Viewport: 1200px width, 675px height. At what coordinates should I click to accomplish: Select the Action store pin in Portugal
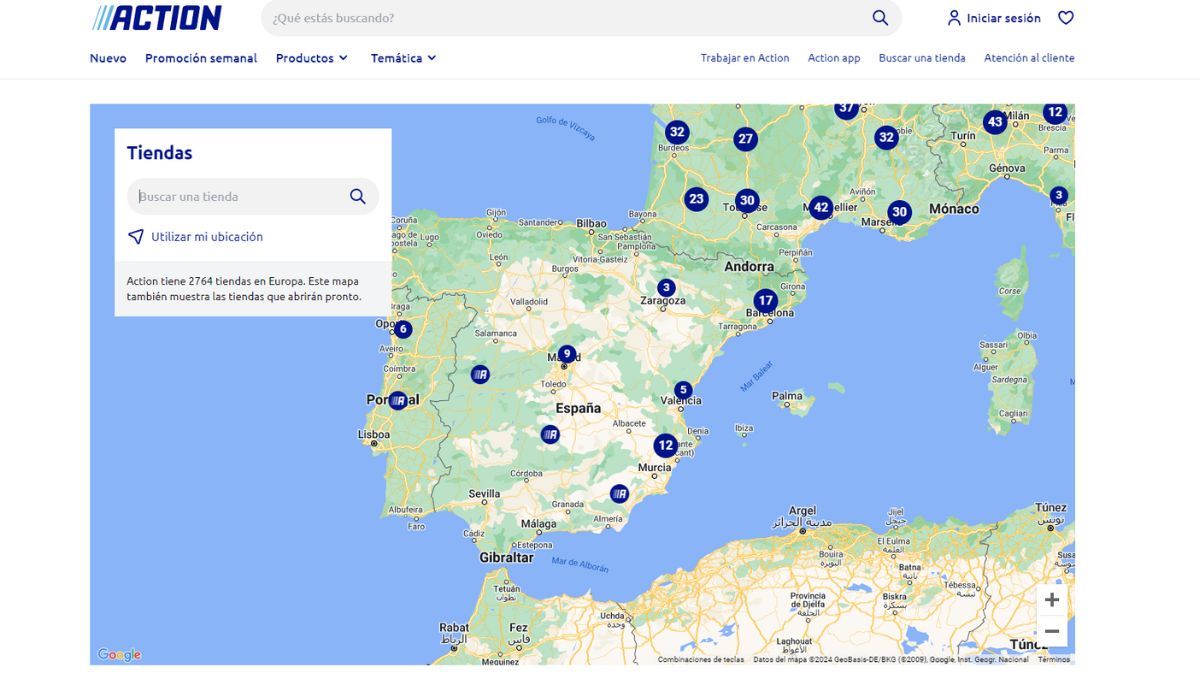coord(398,400)
